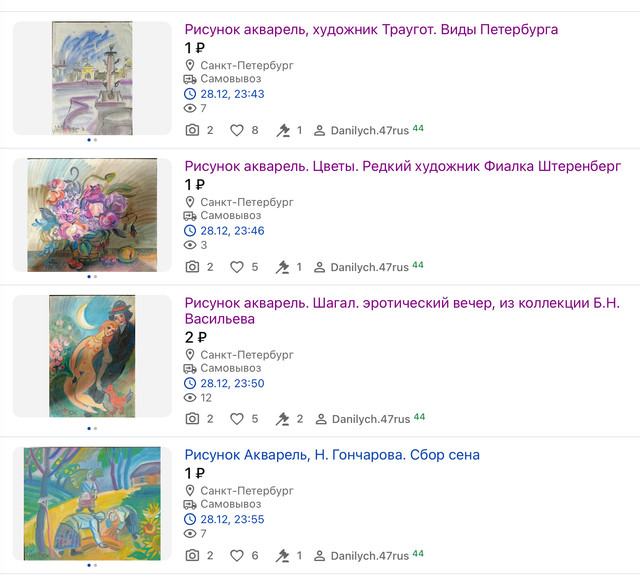Click the Petersburg column watercolor thumbnail
The height and width of the screenshot is (576, 640).
coord(92,78)
